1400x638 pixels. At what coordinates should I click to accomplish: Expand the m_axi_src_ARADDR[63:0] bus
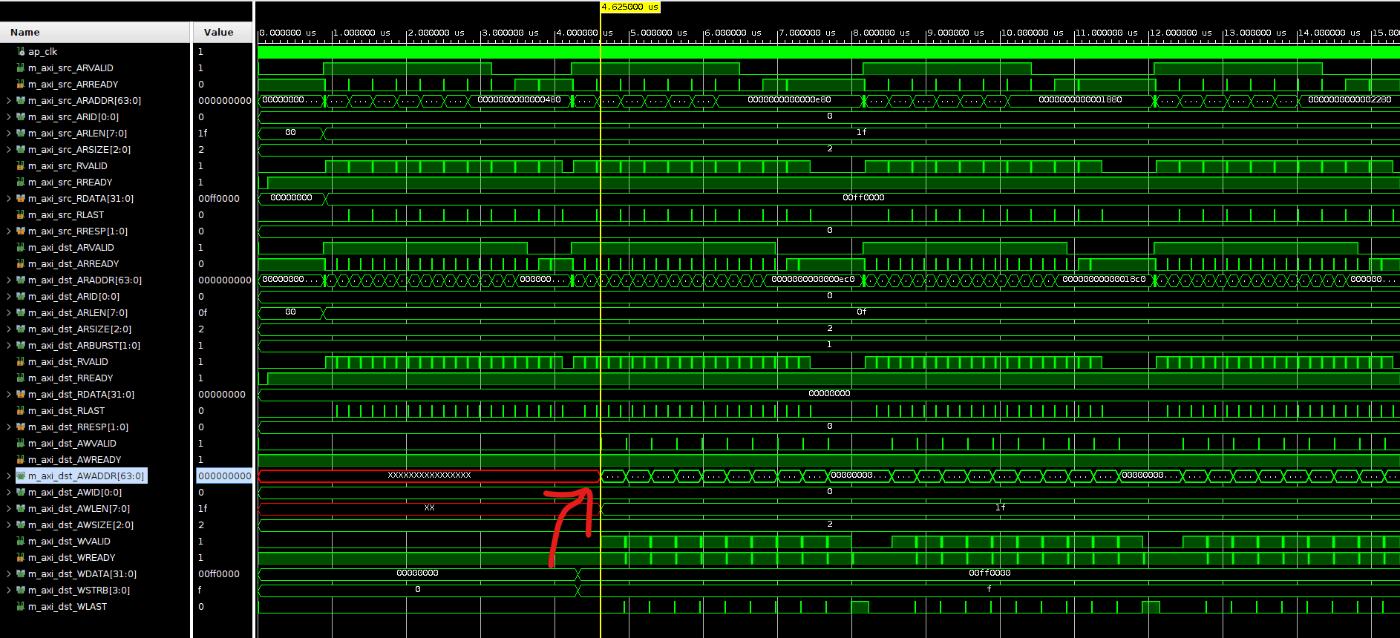coord(9,101)
